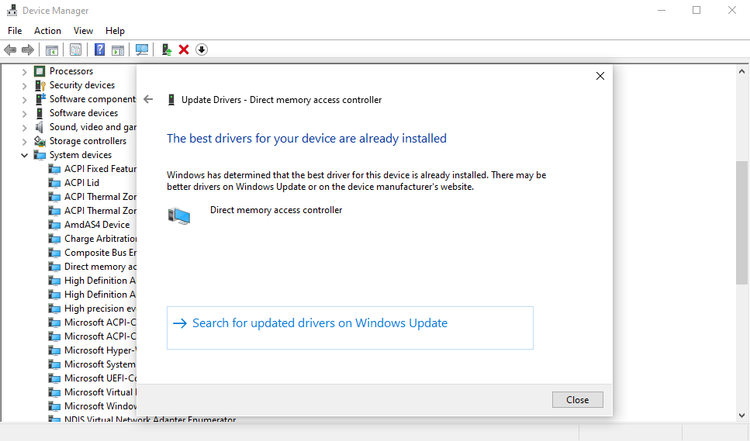
Task: Click the Back arrow toolbar icon
Action: (x=10, y=50)
